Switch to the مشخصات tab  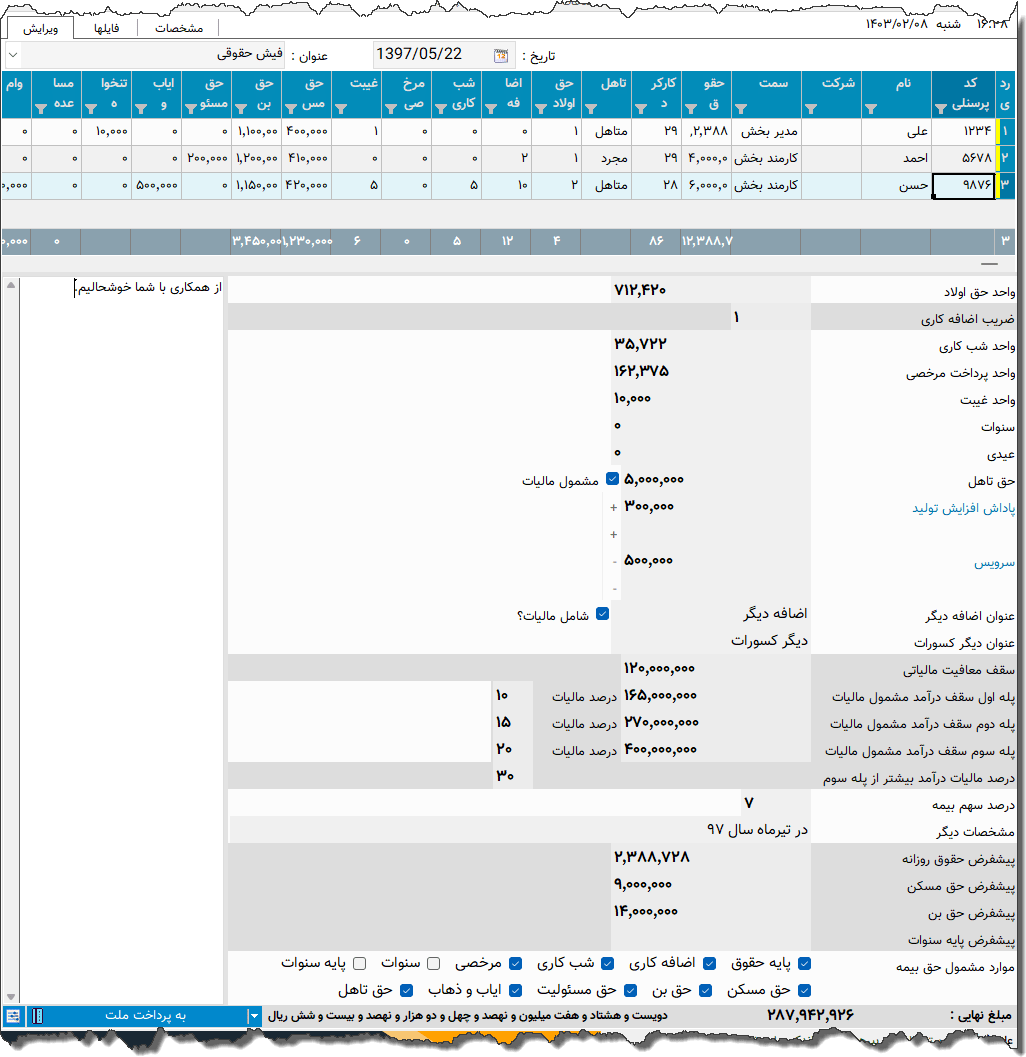pyautogui.click(x=179, y=28)
